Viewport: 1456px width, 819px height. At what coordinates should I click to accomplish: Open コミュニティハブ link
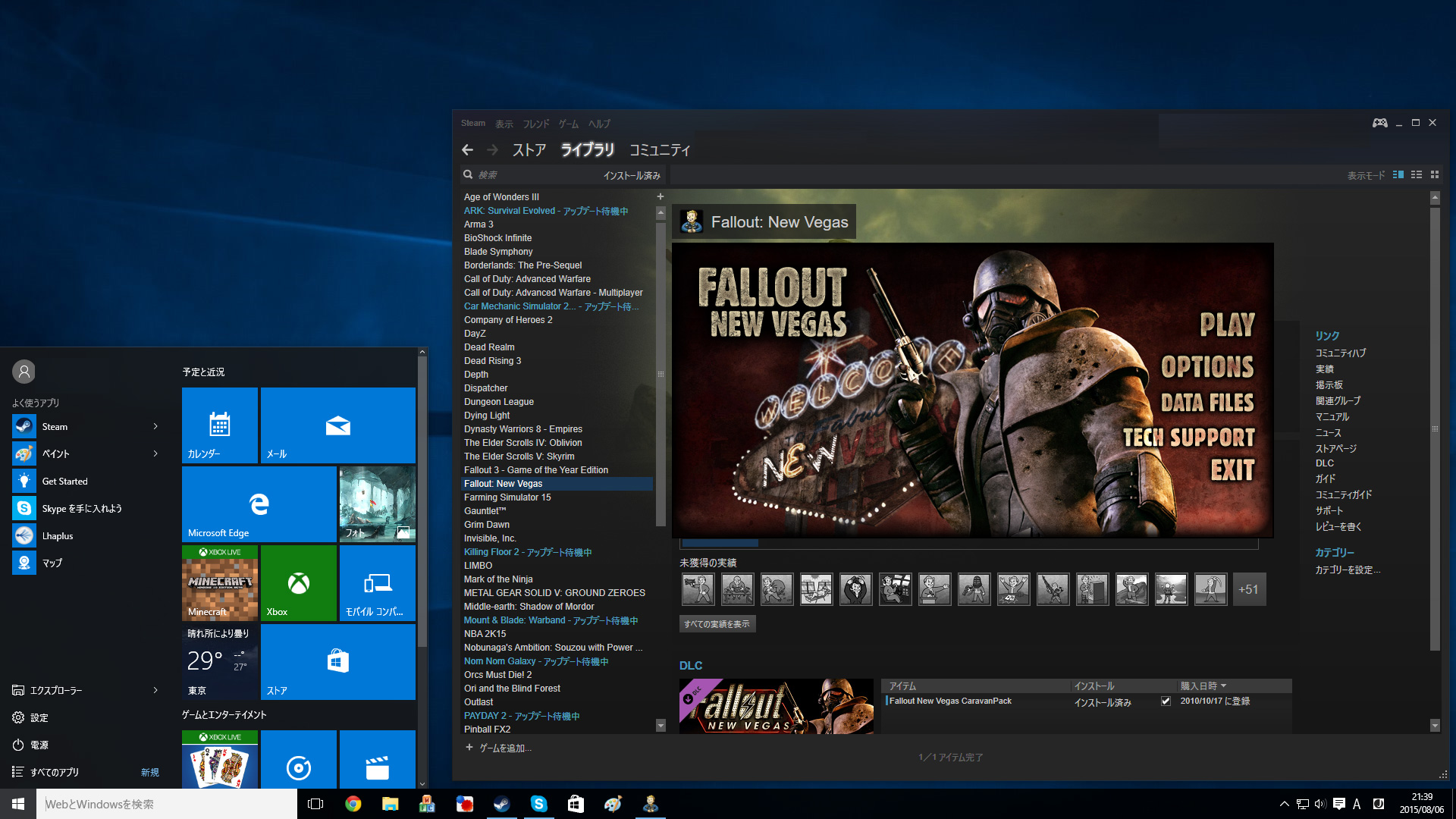coord(1341,353)
